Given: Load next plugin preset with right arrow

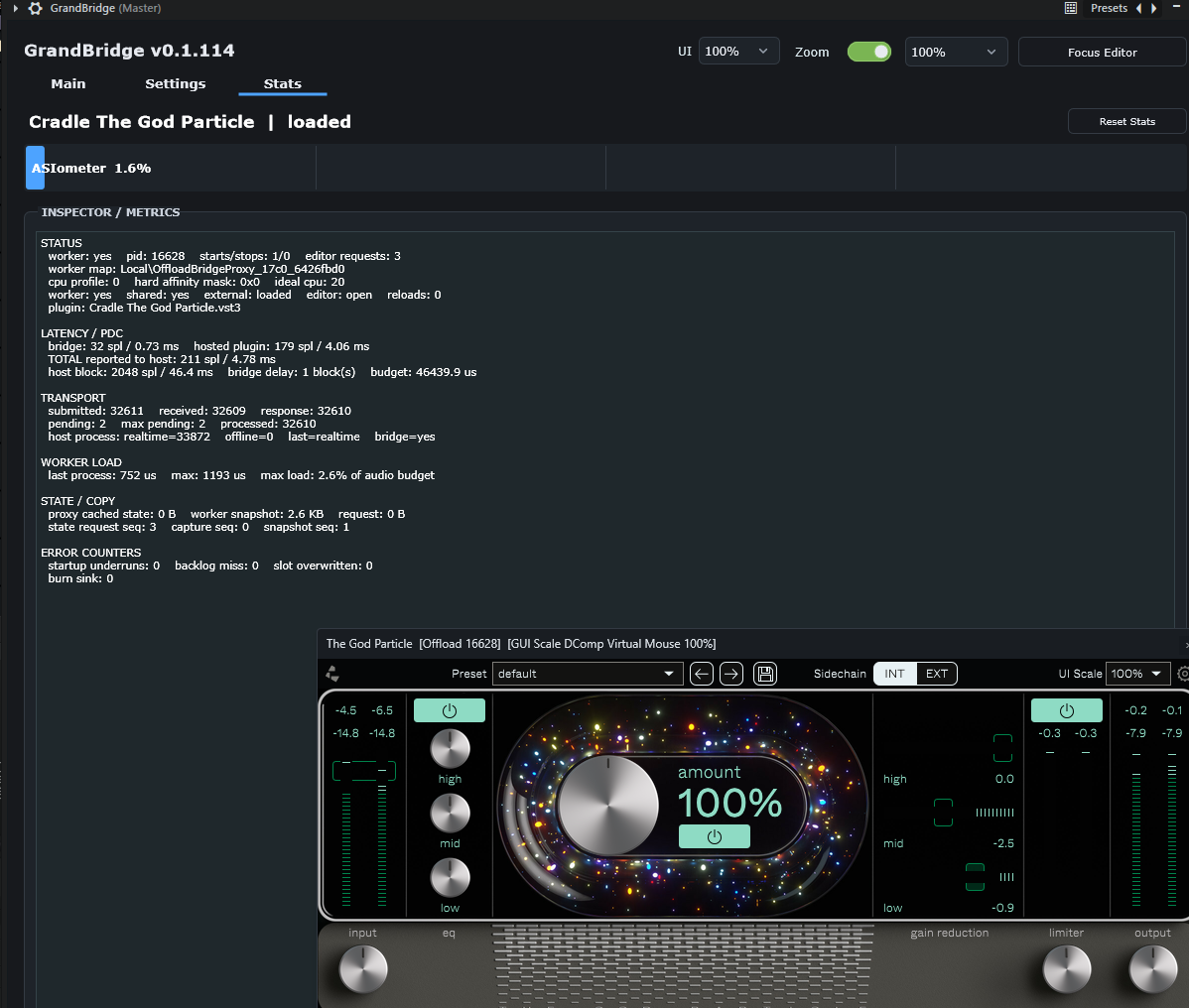Looking at the screenshot, I should (x=731, y=674).
